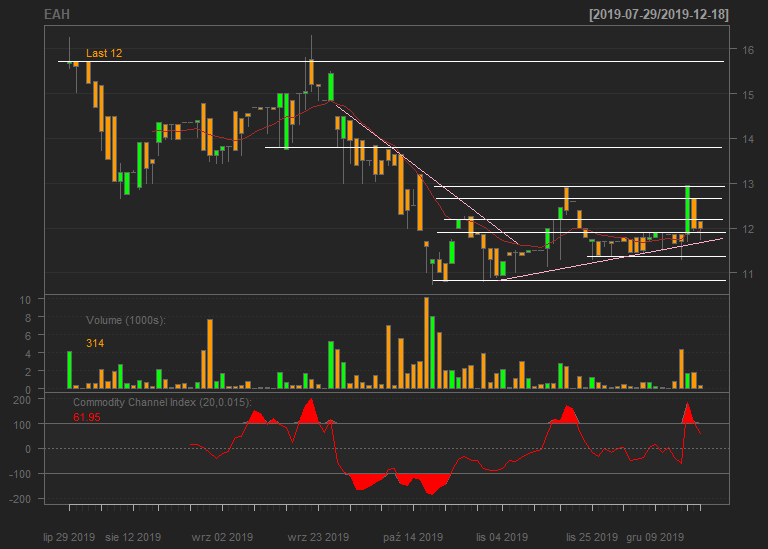Click price axis label 11
This screenshot has height=549, width=768.
pos(748,274)
